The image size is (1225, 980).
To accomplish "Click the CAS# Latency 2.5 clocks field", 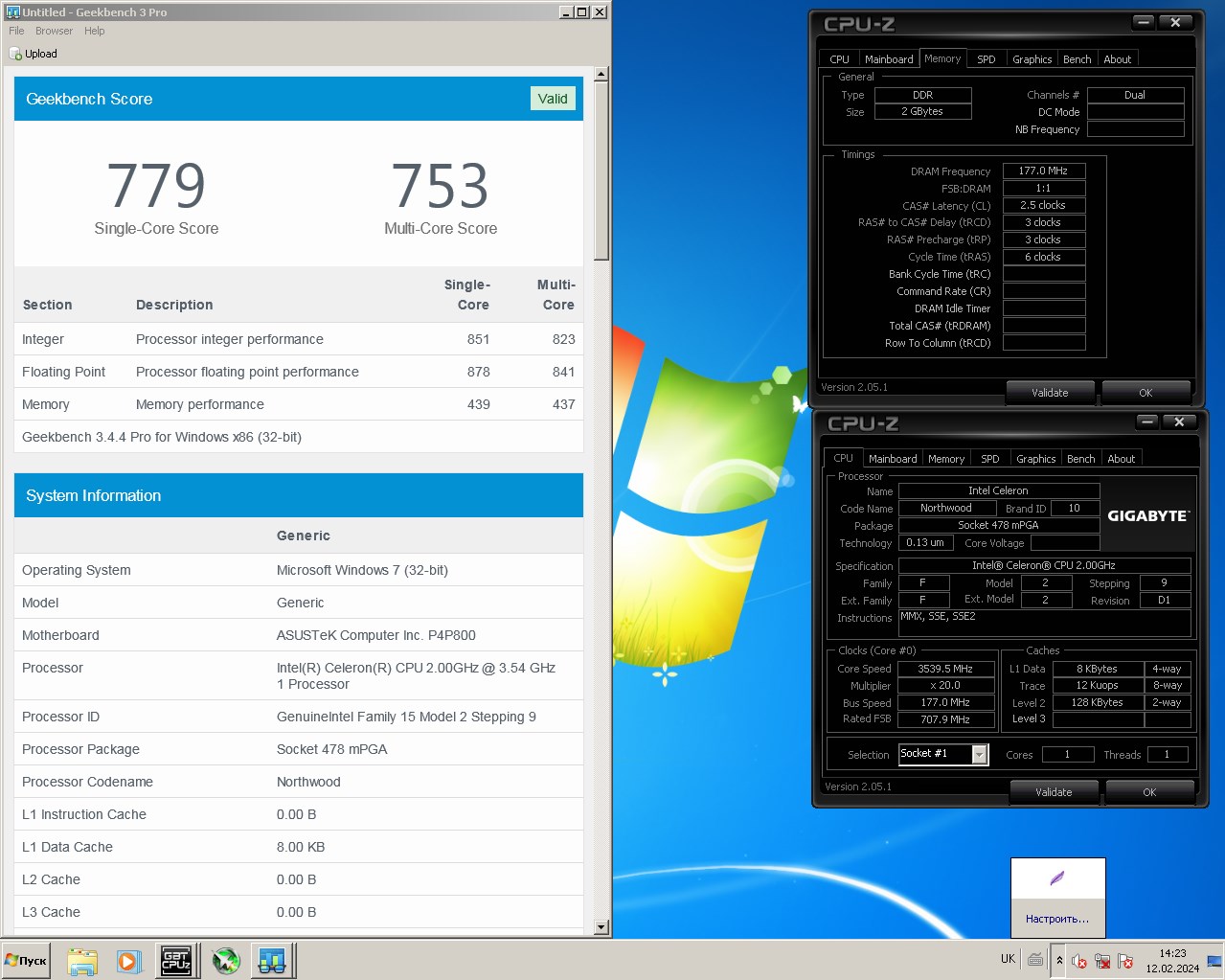I will pos(1043,205).
